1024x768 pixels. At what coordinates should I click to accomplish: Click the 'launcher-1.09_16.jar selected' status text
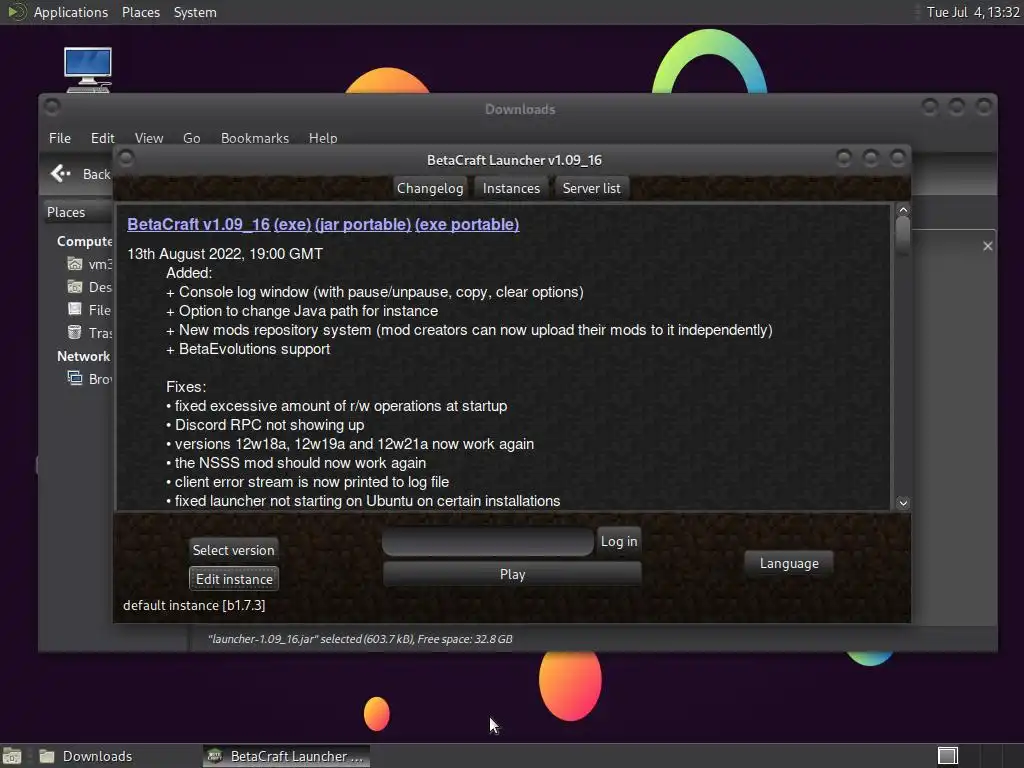pyautogui.click(x=360, y=639)
